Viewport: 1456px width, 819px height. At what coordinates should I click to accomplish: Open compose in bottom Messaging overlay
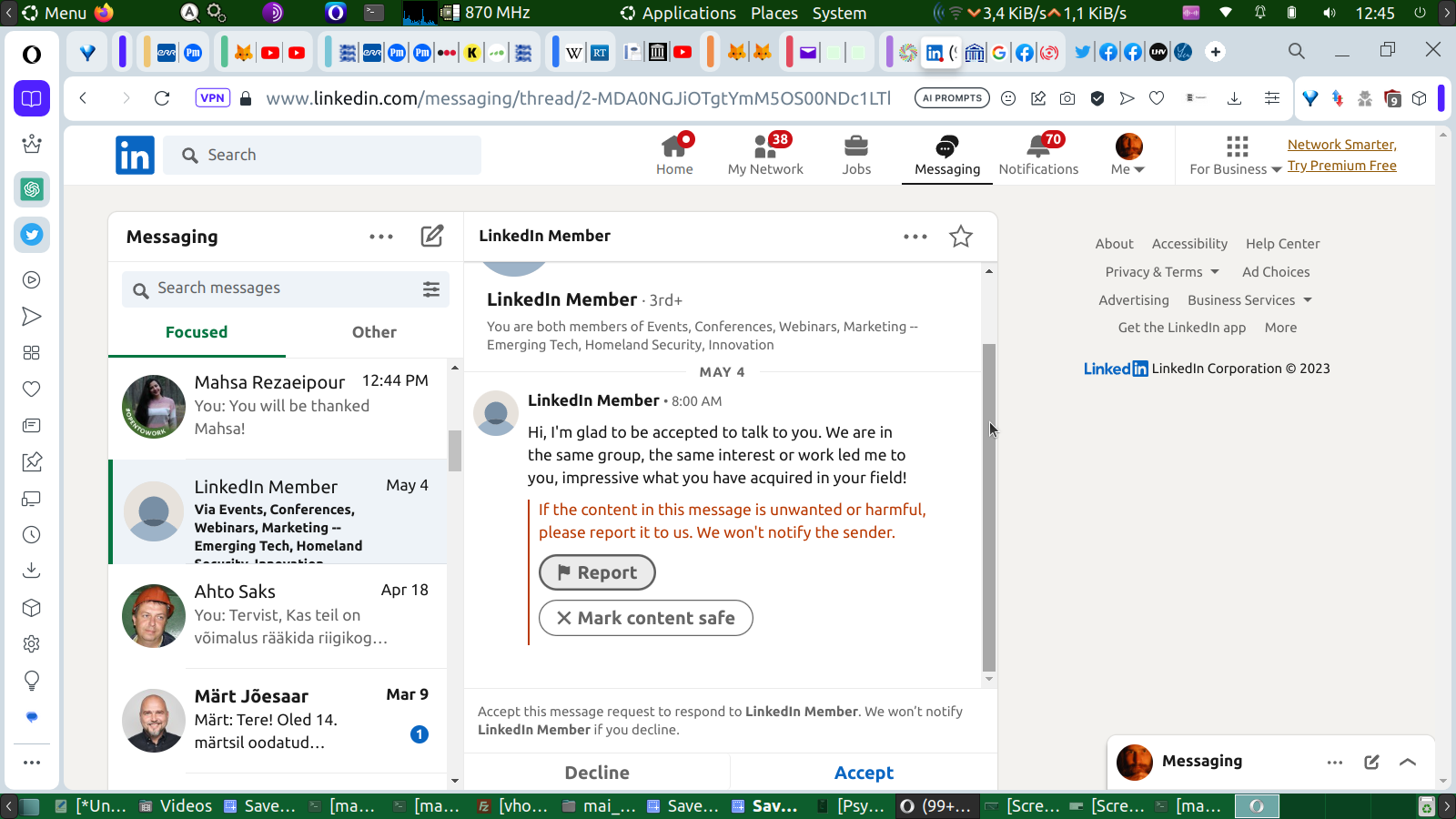click(x=1371, y=763)
